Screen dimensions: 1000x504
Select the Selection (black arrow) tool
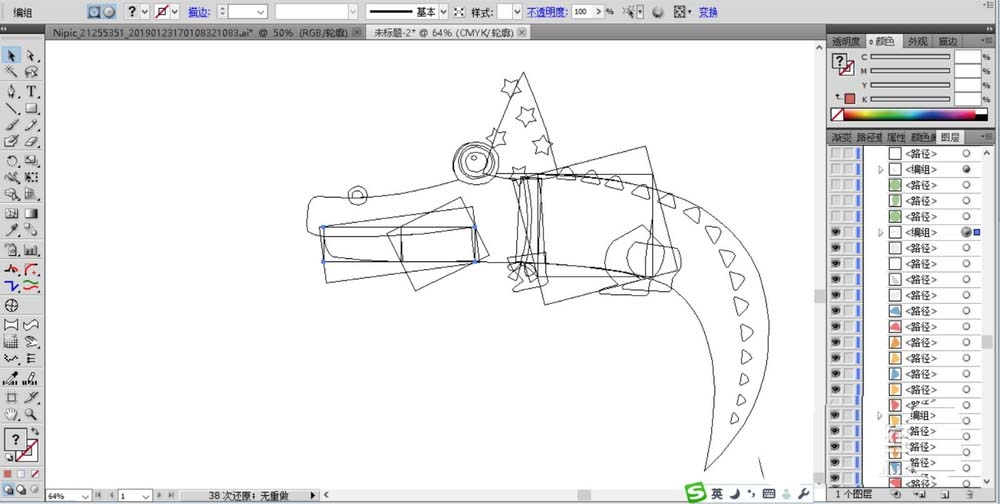12,56
